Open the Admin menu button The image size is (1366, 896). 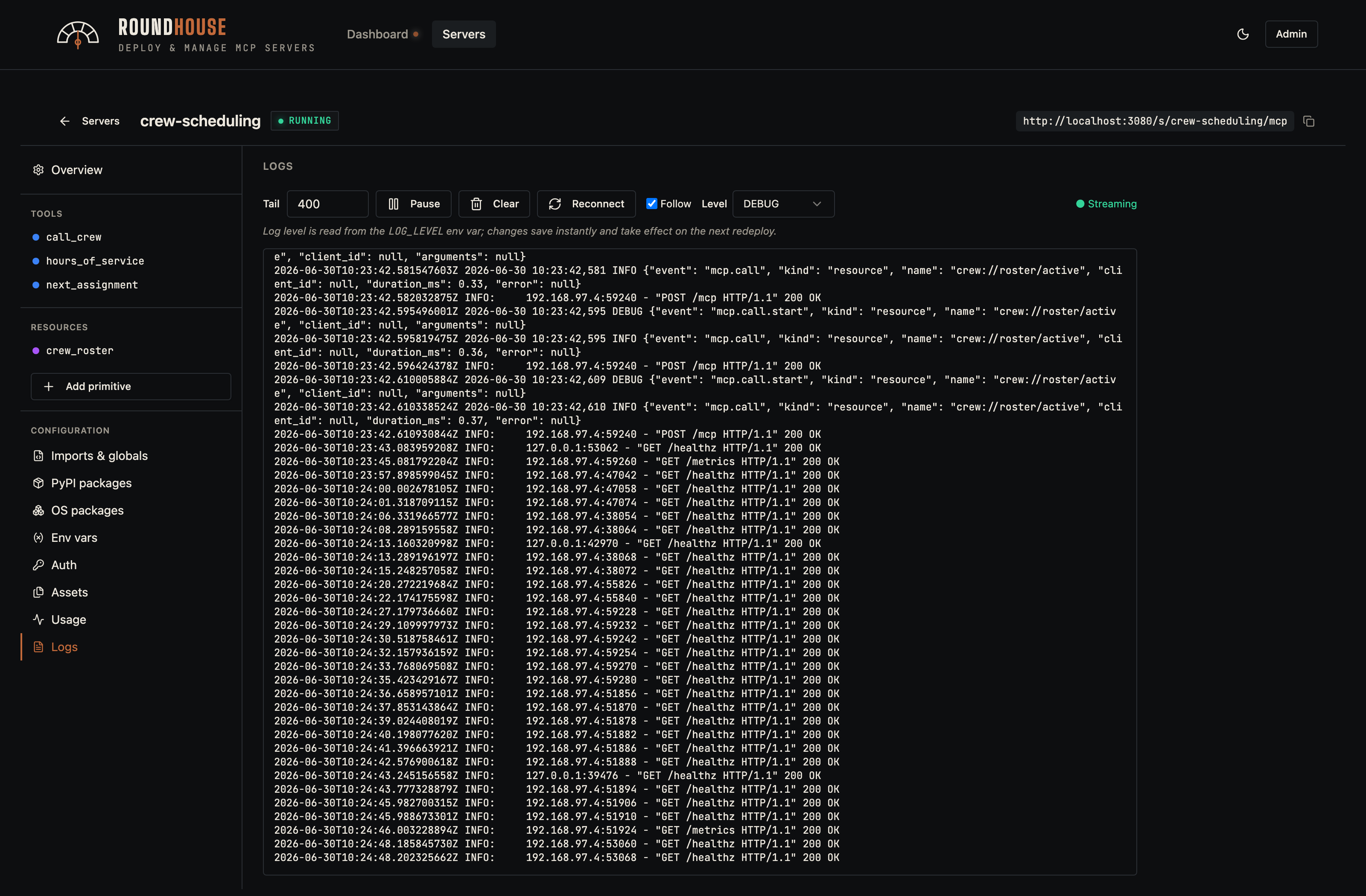pyautogui.click(x=1291, y=35)
